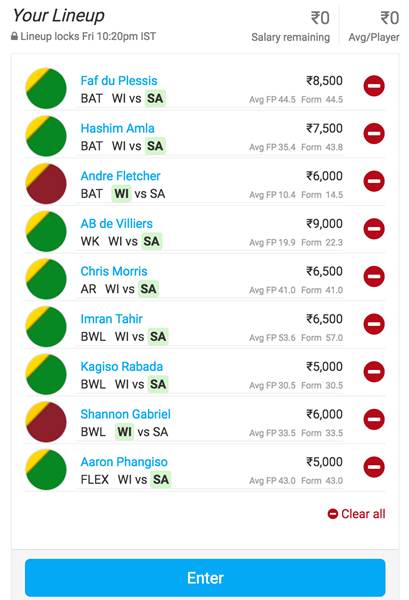The height and width of the screenshot is (600, 409).
Task: View Andre Fletcher player details
Action: click(x=121, y=176)
